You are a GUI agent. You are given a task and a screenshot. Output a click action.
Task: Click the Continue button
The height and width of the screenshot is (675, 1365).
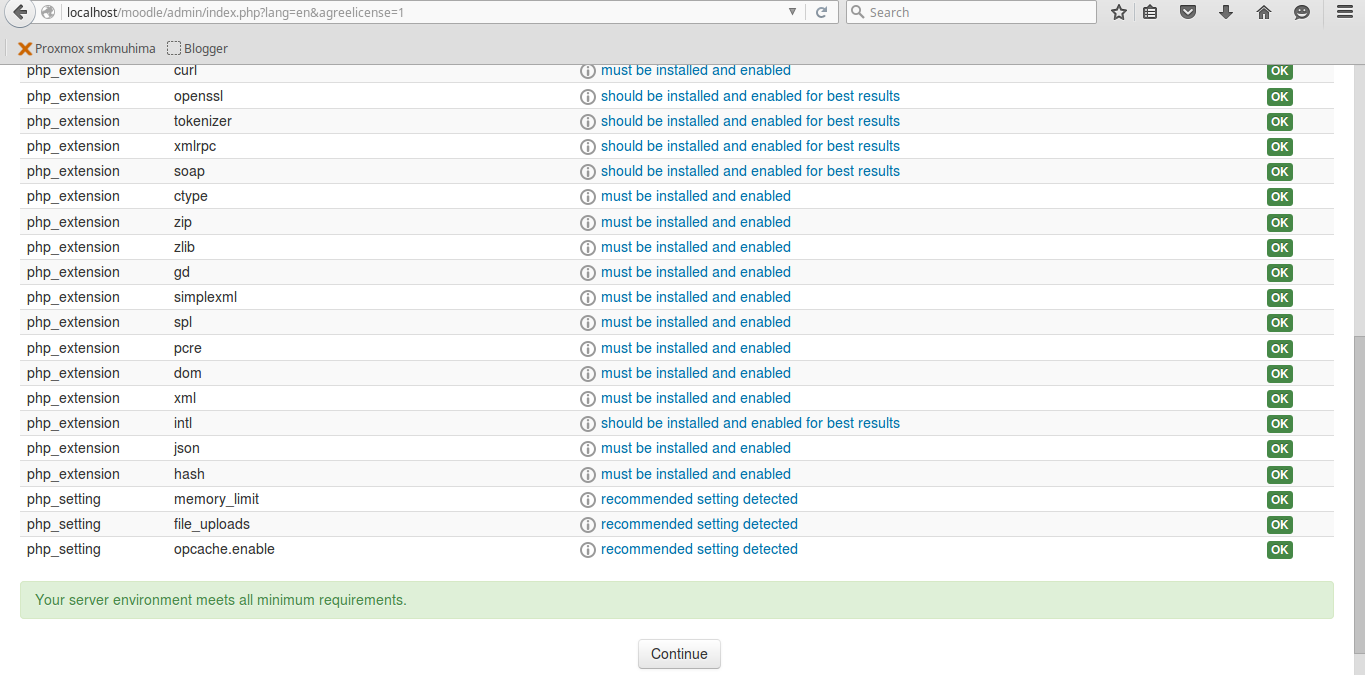(679, 654)
